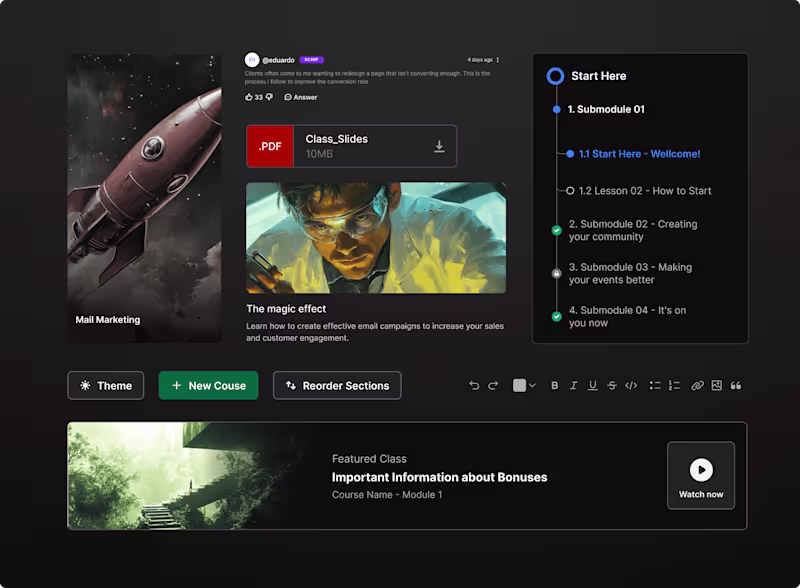800x588 pixels.
Task: Insert an image with the picture icon
Action: [x=717, y=385]
